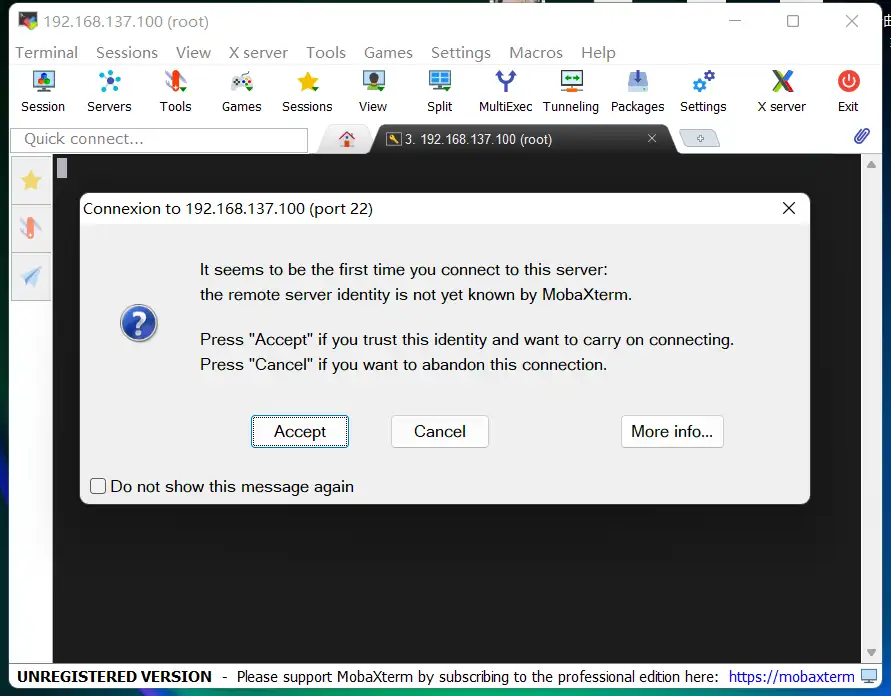Click the More info... button
Viewport: 891px width, 696px height.
(x=672, y=431)
